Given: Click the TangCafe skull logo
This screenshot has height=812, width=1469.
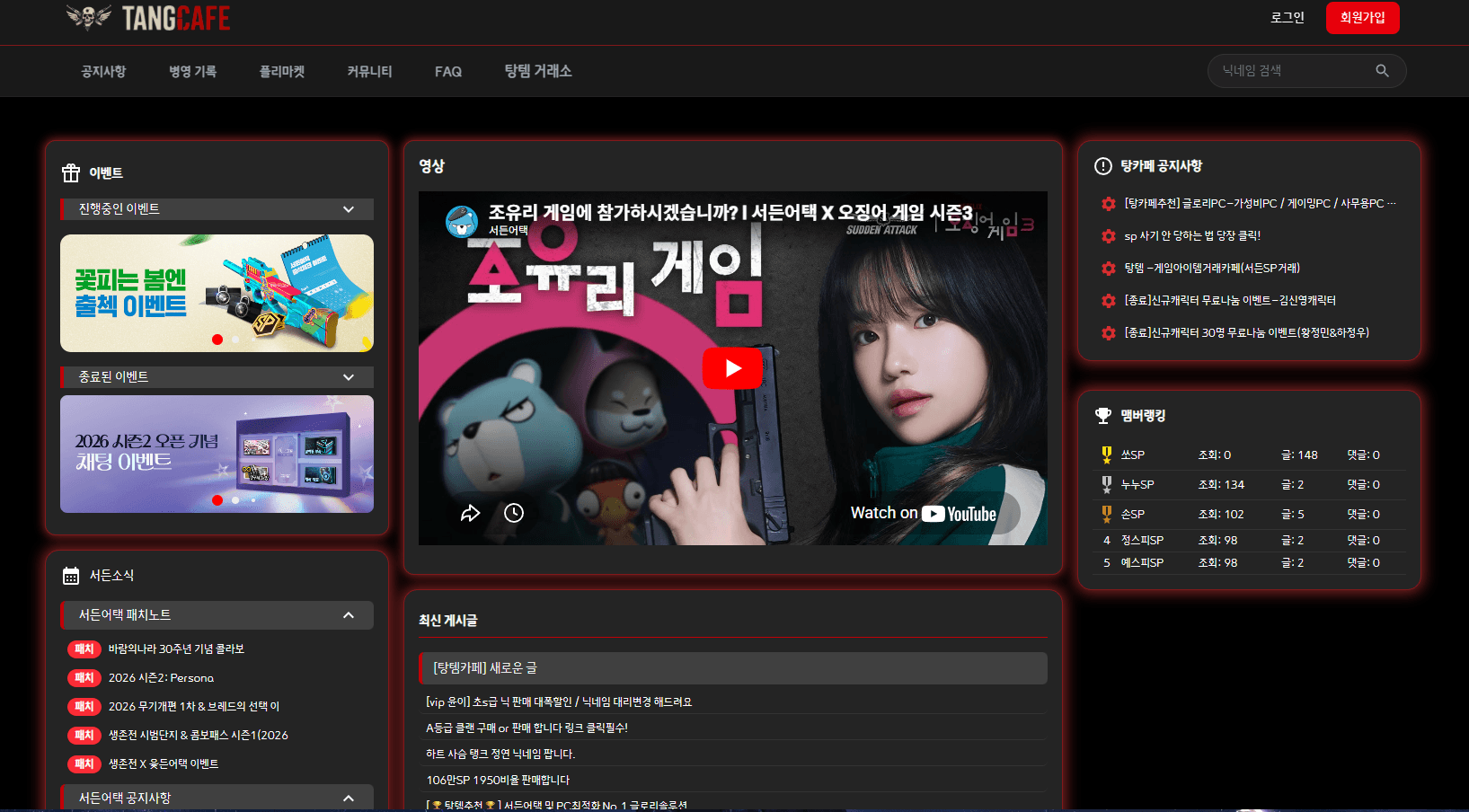Looking at the screenshot, I should coord(89,17).
